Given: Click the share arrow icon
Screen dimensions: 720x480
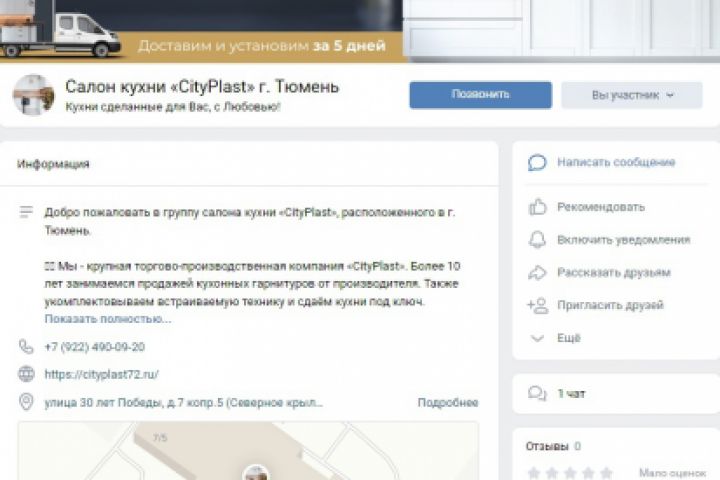Looking at the screenshot, I should (537, 272).
